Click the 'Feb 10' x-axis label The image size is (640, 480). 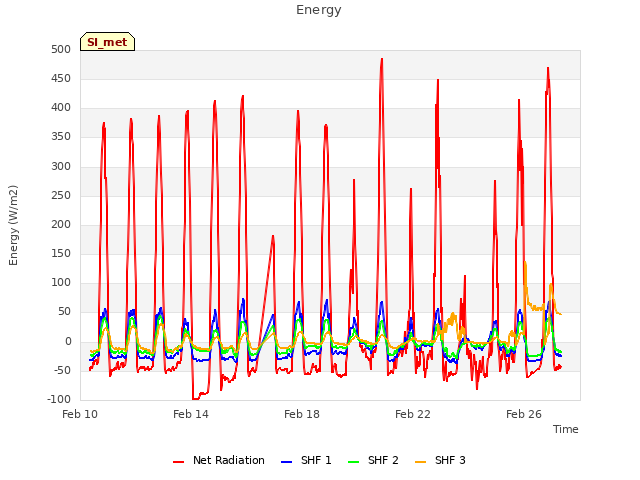80,414
